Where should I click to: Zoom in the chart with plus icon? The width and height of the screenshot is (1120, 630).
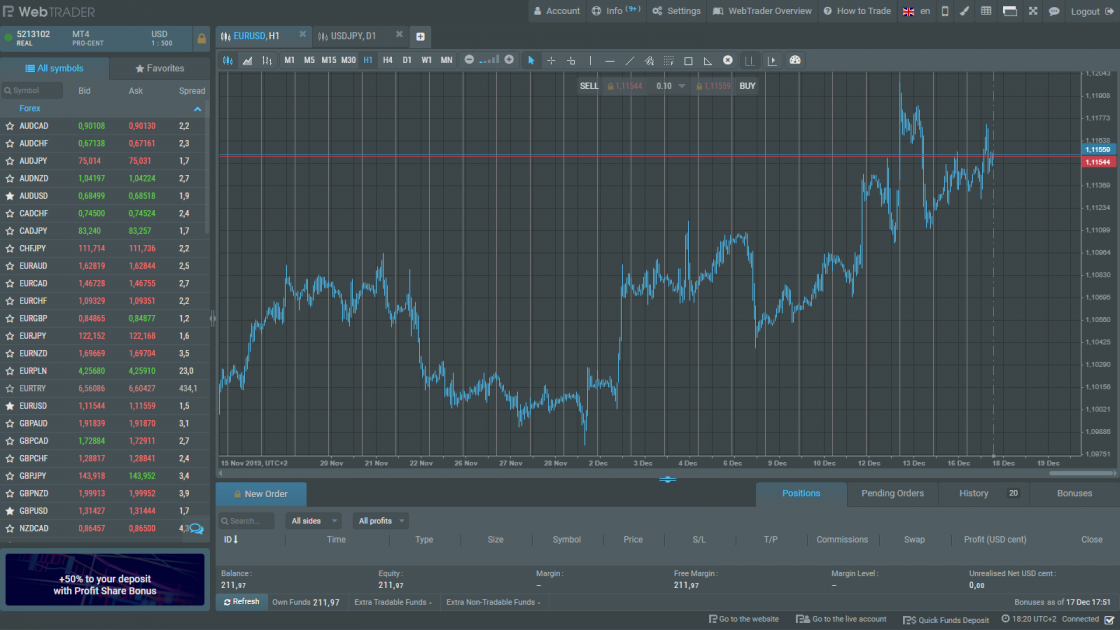[x=509, y=60]
